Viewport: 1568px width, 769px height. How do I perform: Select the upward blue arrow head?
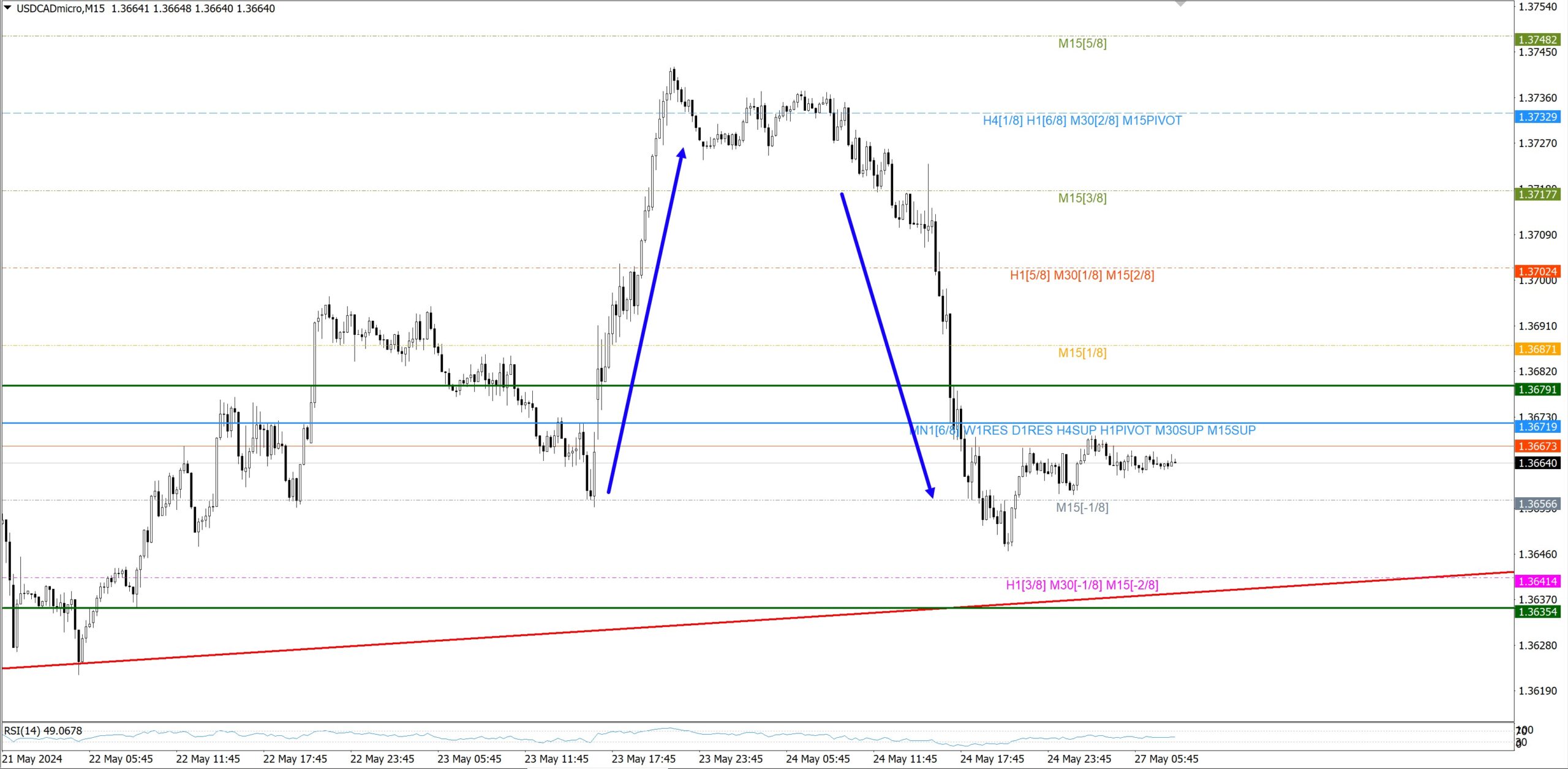coord(682,152)
